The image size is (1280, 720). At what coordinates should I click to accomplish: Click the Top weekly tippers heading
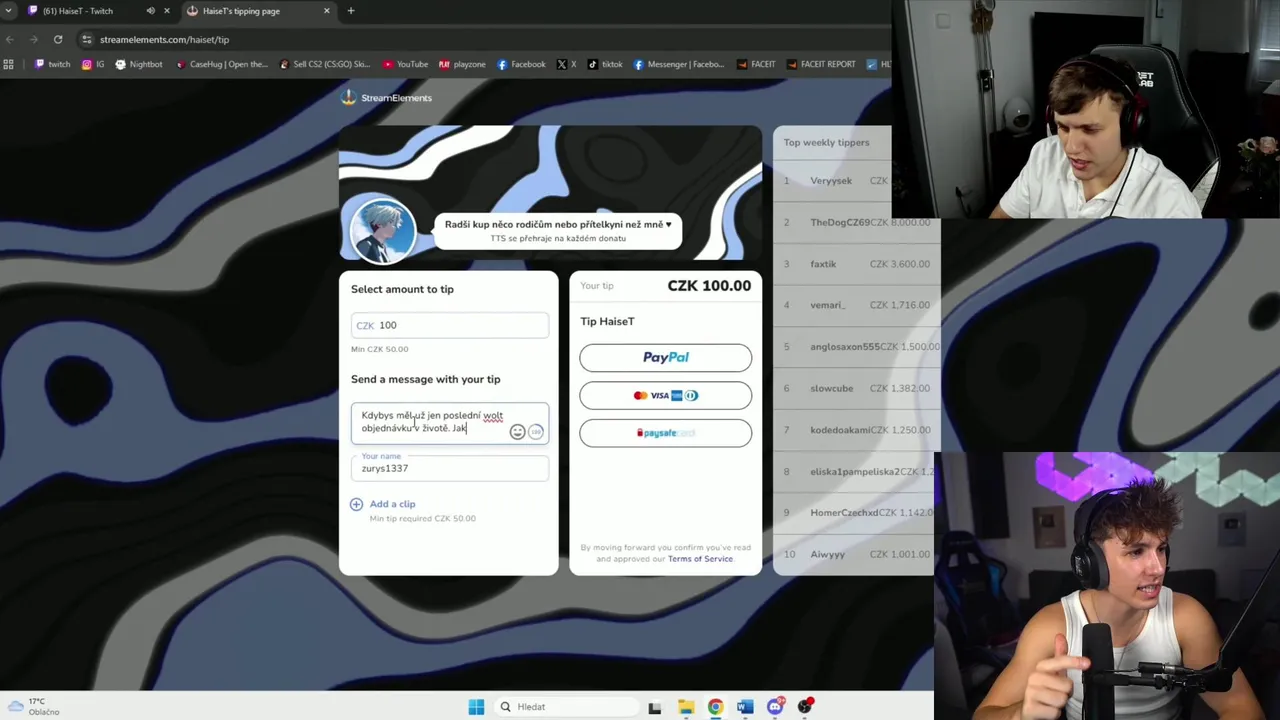pos(826,142)
